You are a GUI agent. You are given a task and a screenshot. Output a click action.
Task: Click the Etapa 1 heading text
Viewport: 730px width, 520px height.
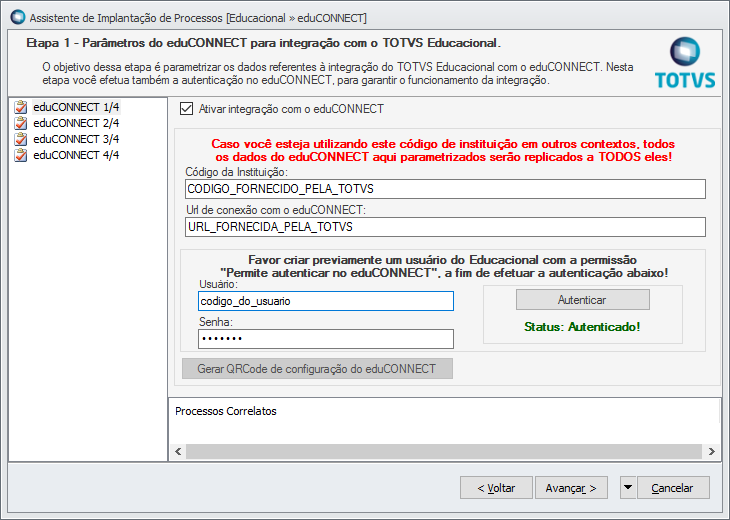point(263,43)
